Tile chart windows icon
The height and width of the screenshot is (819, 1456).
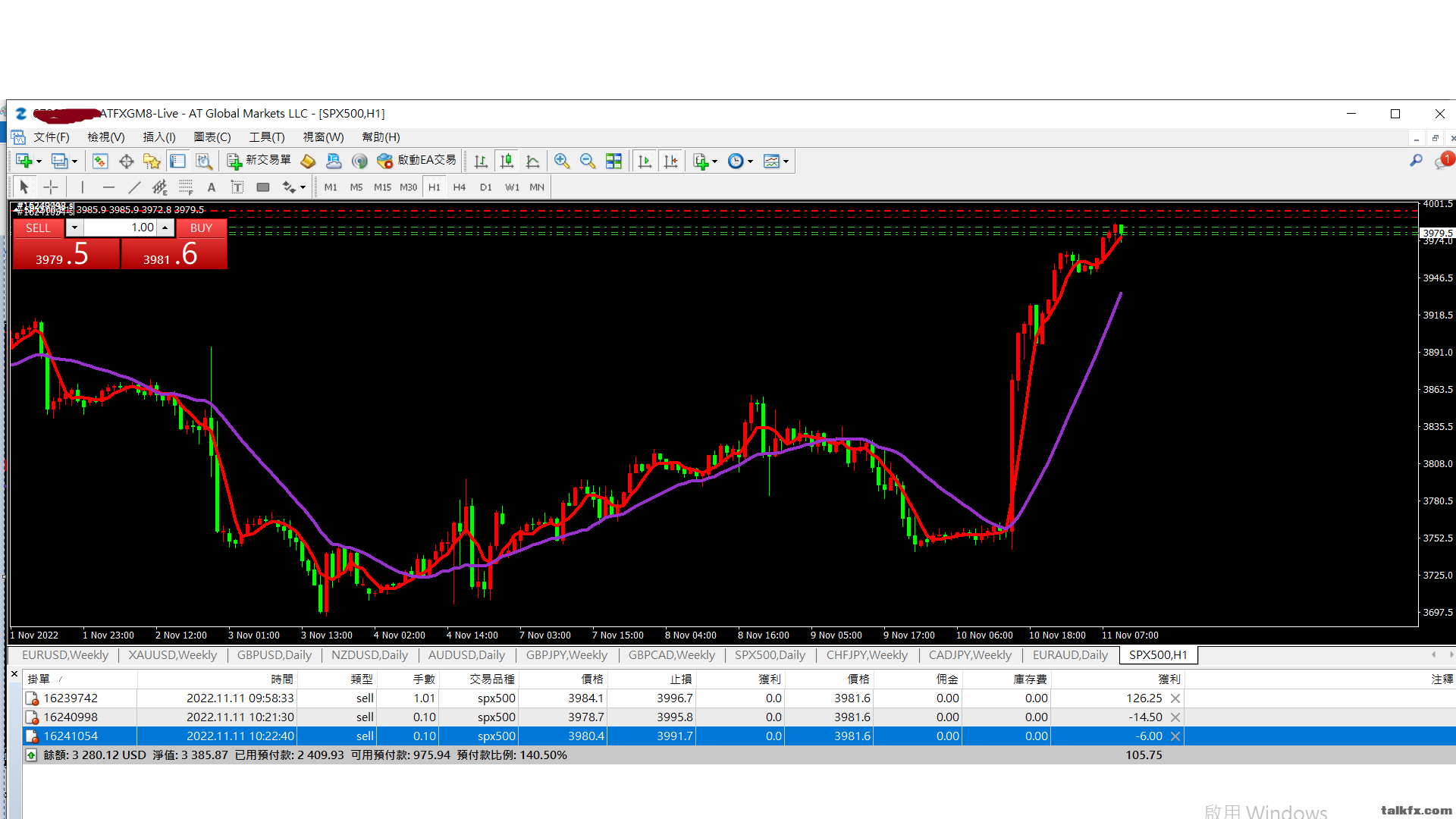coord(613,161)
